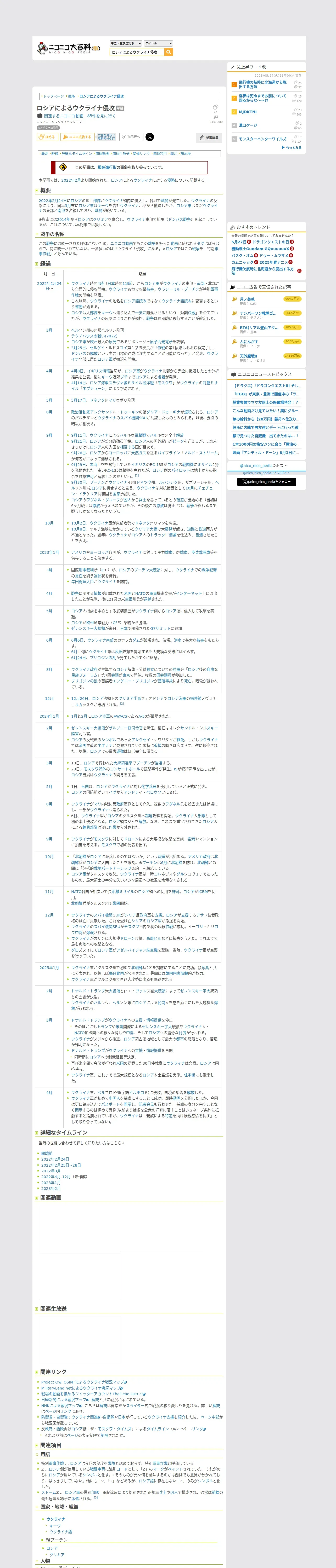
Task: Open the 2022年2月24日 timeline detail link
Action: pos(55,1159)
